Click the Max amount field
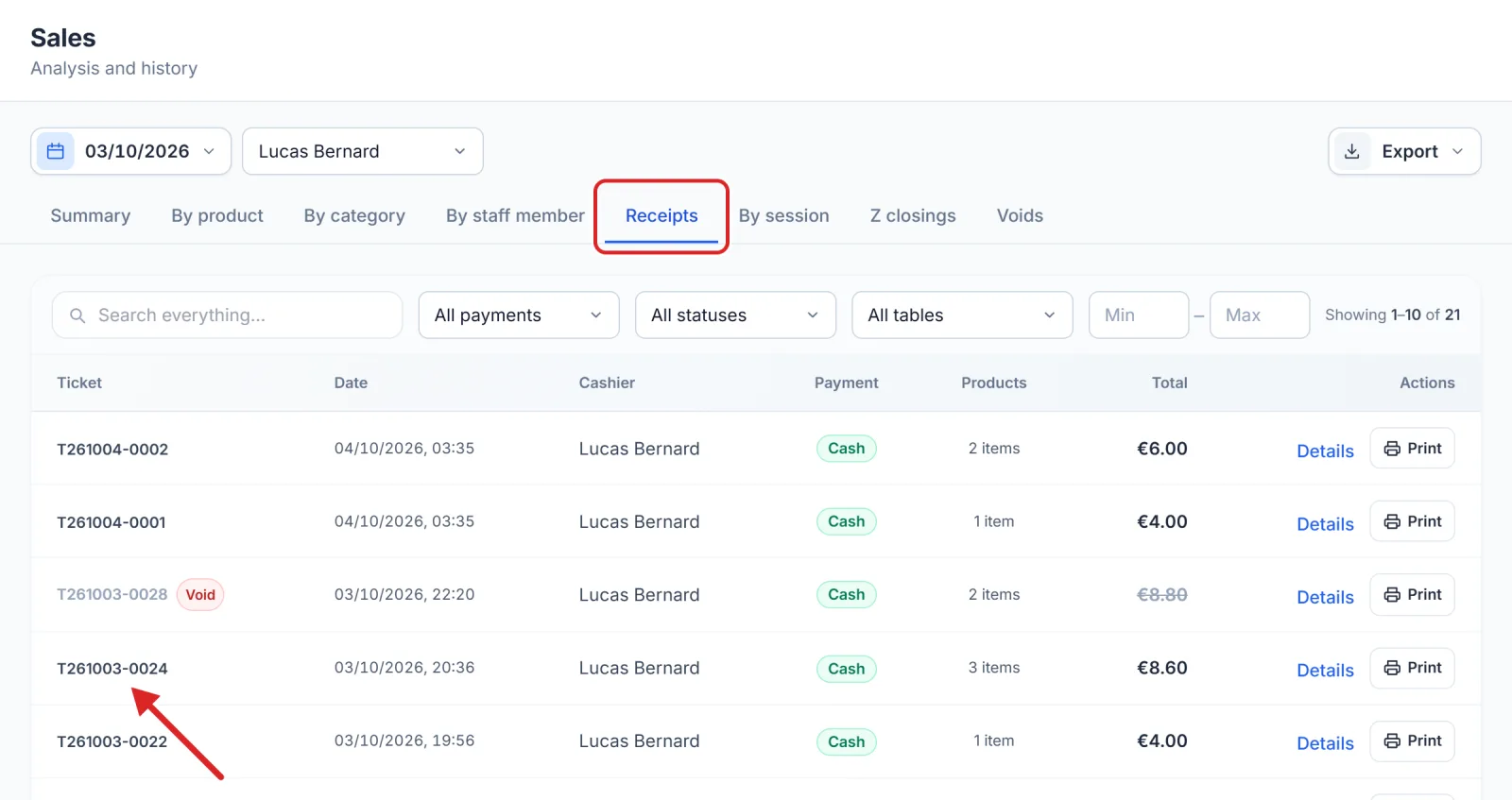 point(1260,315)
